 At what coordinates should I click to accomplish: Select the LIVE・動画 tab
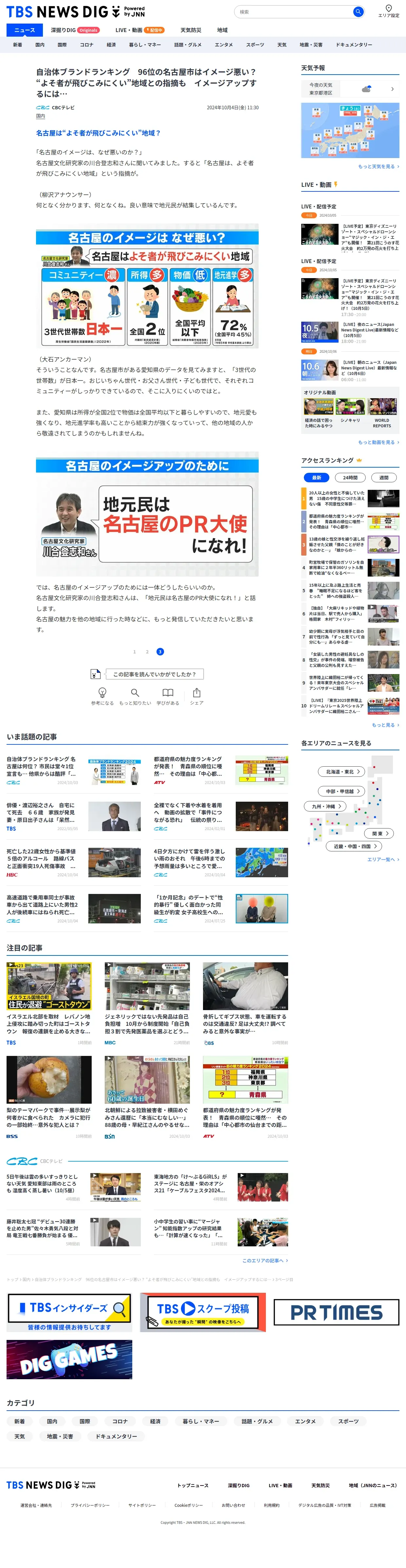pyautogui.click(x=140, y=30)
